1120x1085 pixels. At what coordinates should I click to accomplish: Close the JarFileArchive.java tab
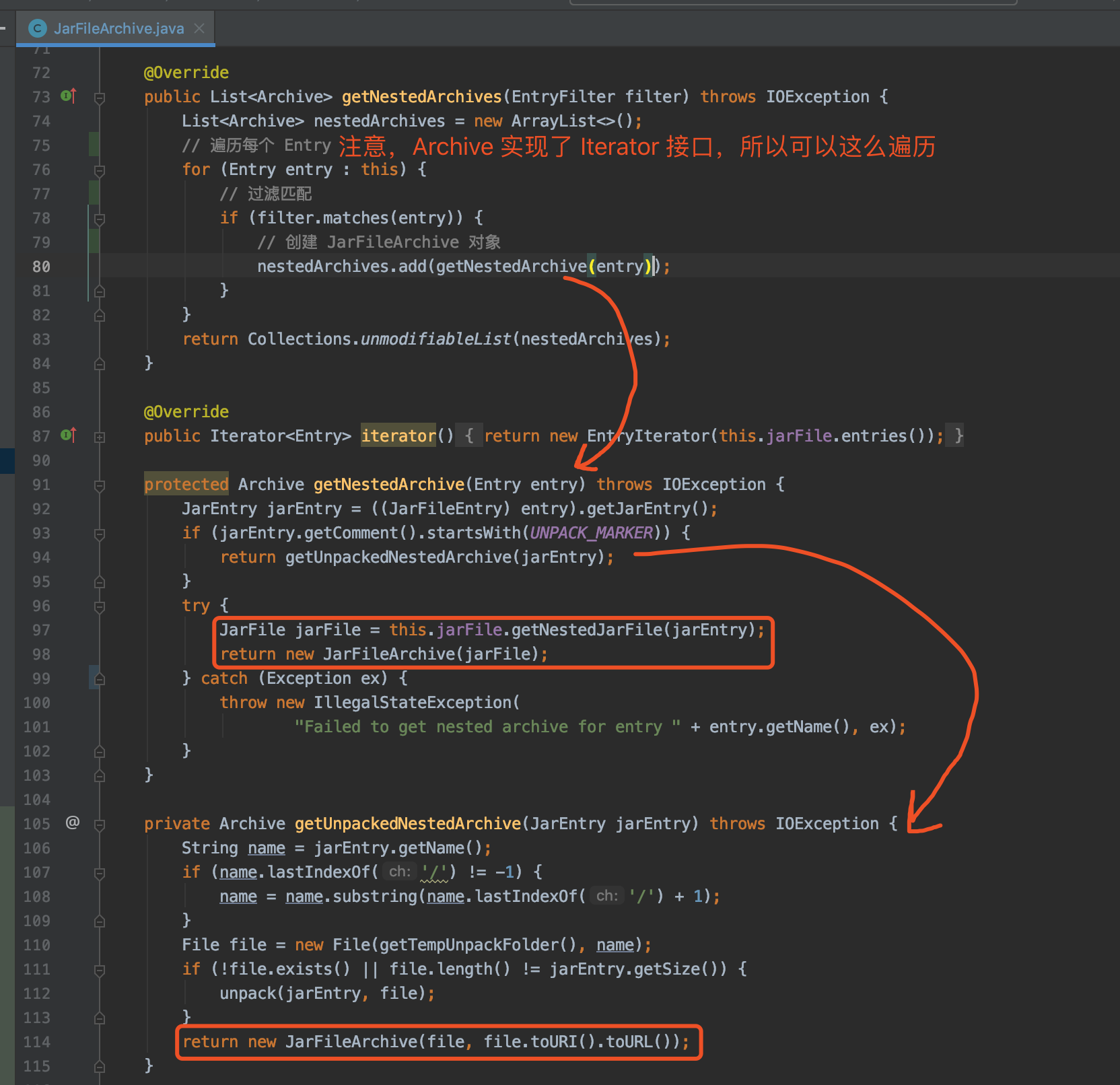pyautogui.click(x=199, y=28)
